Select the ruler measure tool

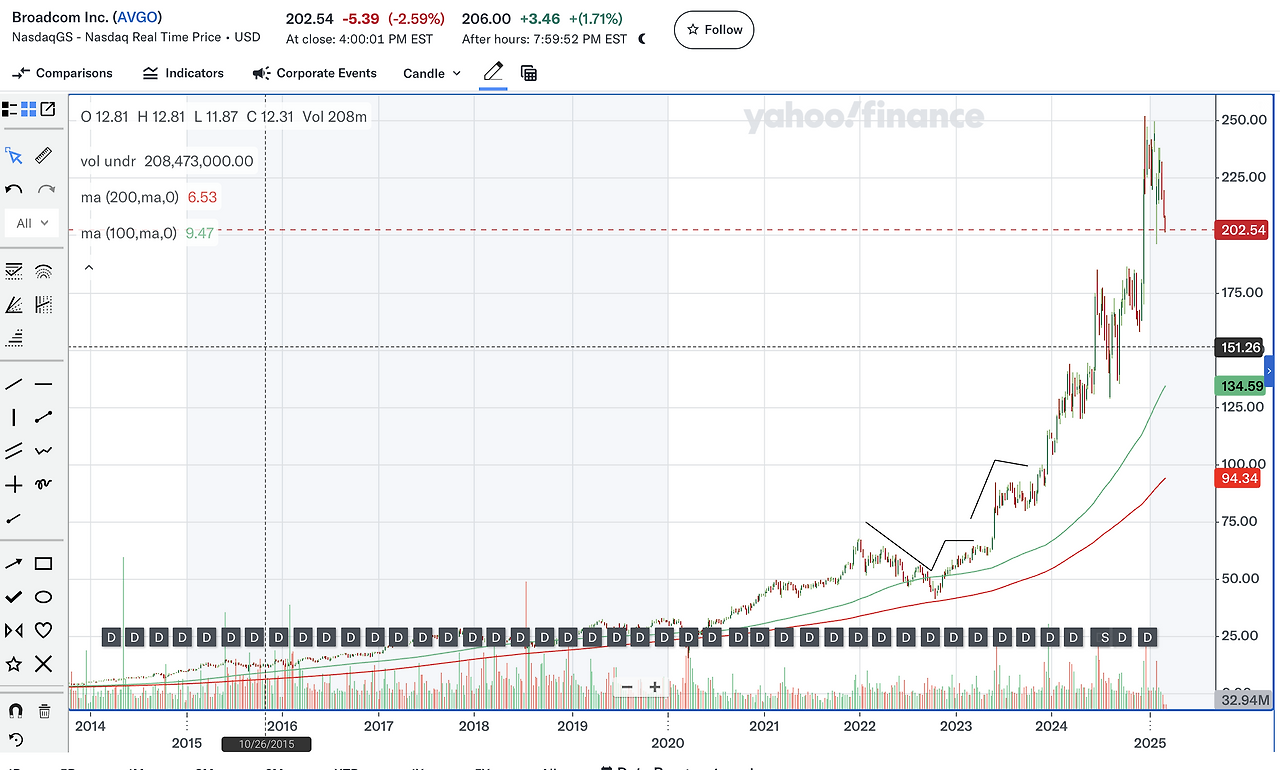point(44,155)
